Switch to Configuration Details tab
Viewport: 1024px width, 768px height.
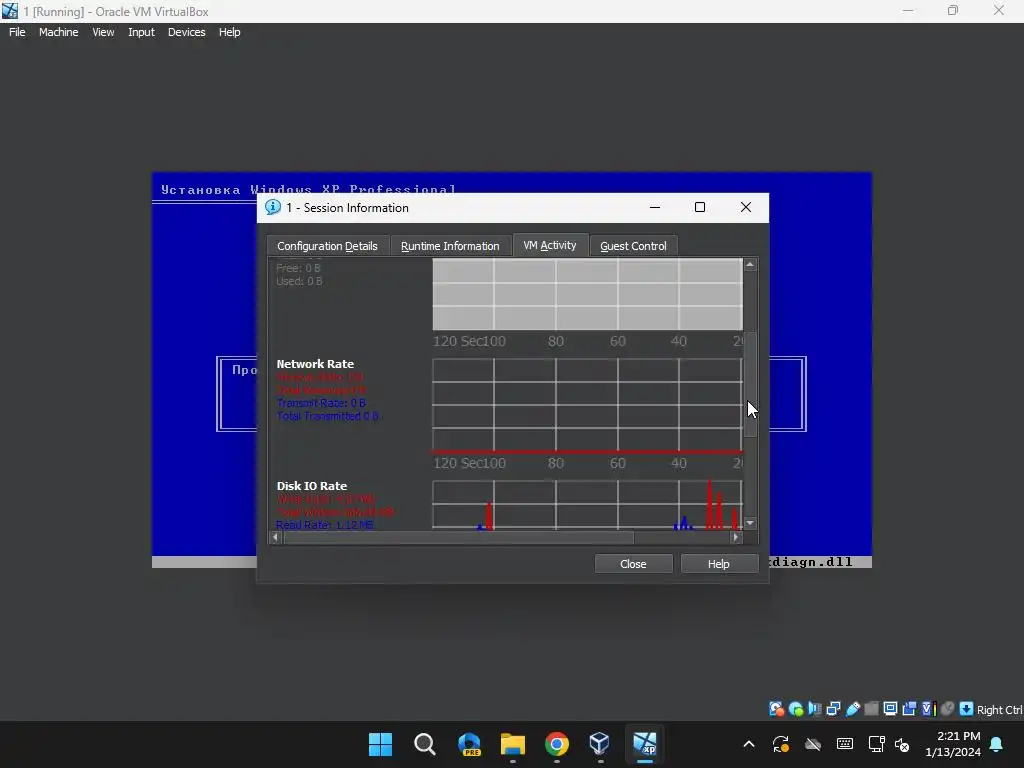coord(328,246)
